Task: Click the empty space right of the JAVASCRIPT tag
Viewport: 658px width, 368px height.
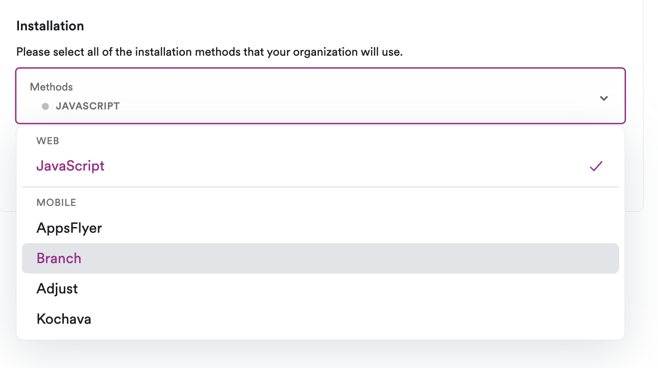Action: (357, 106)
